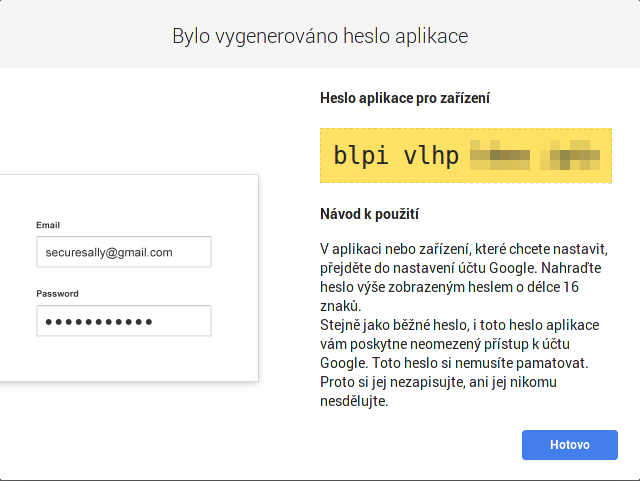The image size is (640, 481).
Task: Focus the Email field with securesally@gmail.com
Action: 124,252
